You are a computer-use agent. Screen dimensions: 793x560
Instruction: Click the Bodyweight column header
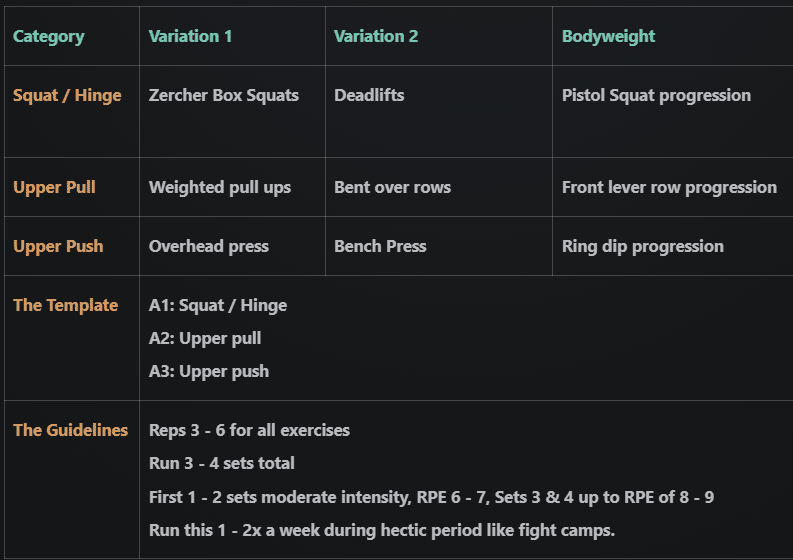(608, 36)
